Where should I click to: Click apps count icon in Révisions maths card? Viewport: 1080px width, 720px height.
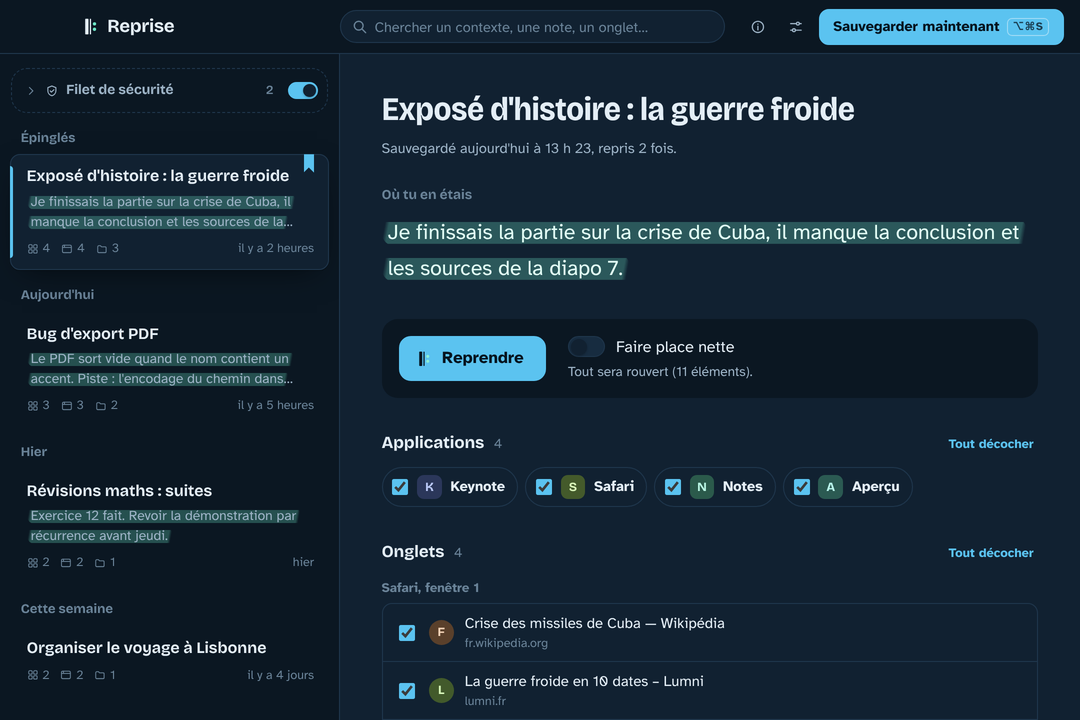(32, 563)
